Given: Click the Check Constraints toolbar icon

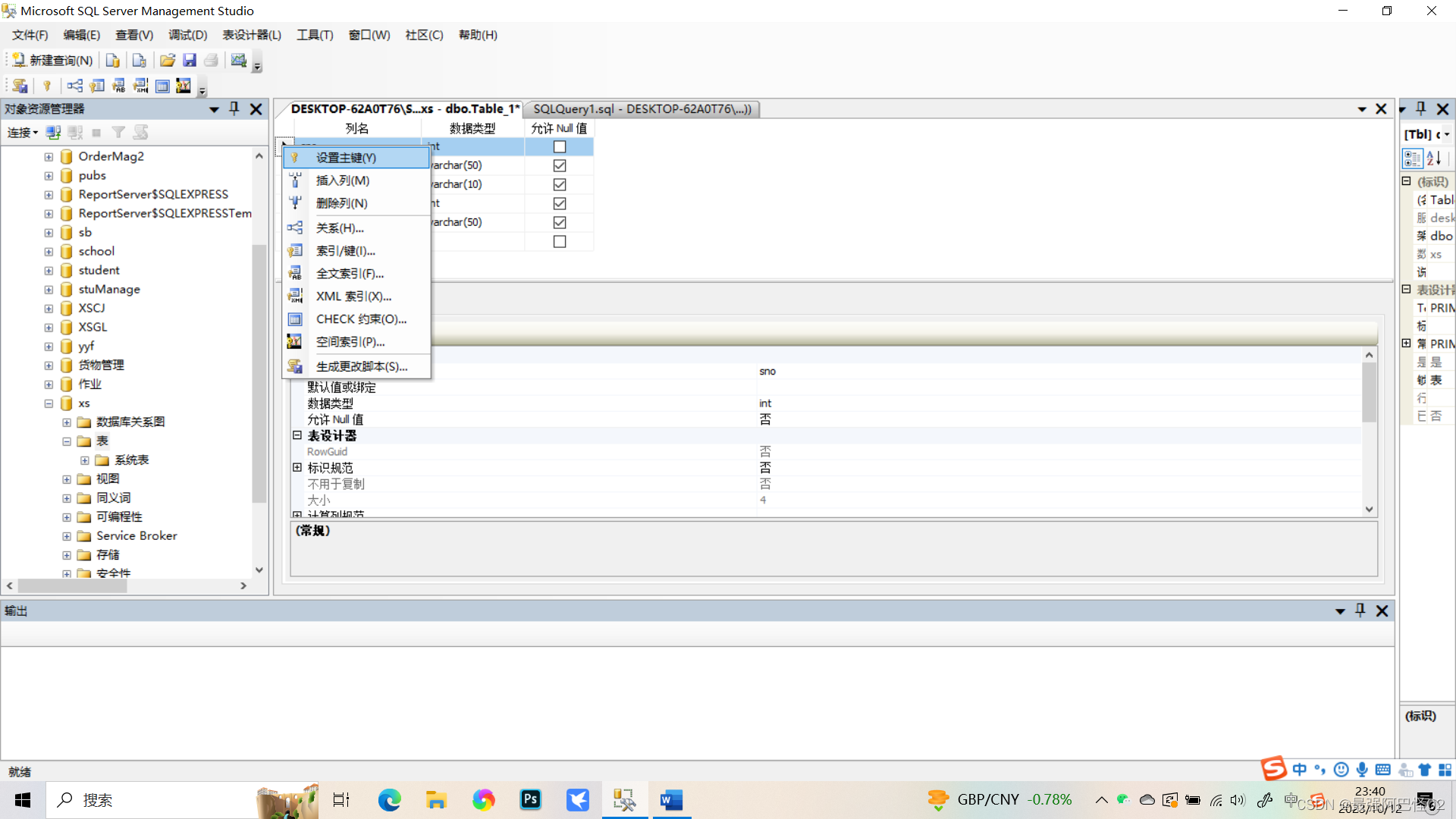Looking at the screenshot, I should point(162,86).
